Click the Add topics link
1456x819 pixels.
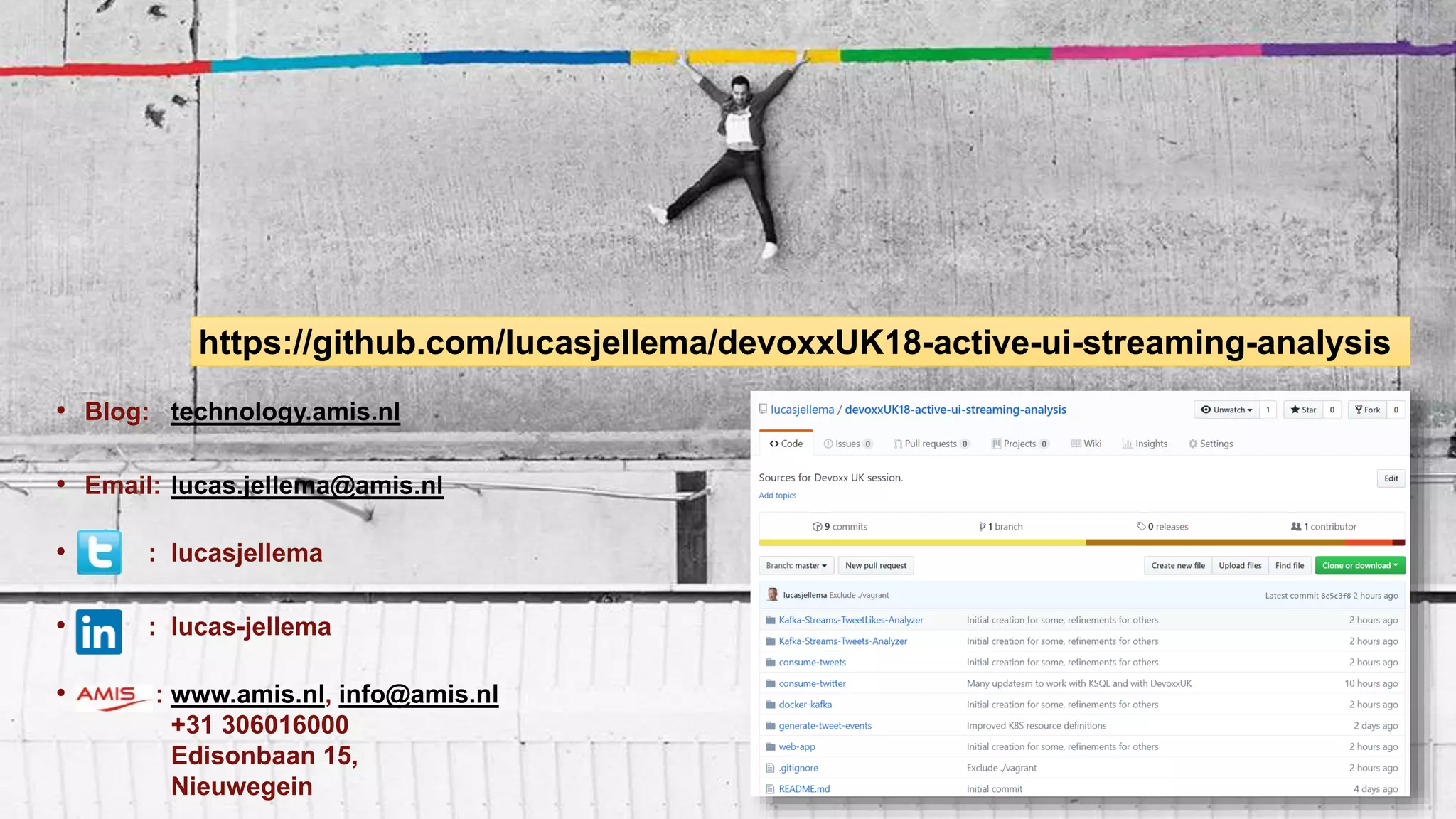[777, 496]
